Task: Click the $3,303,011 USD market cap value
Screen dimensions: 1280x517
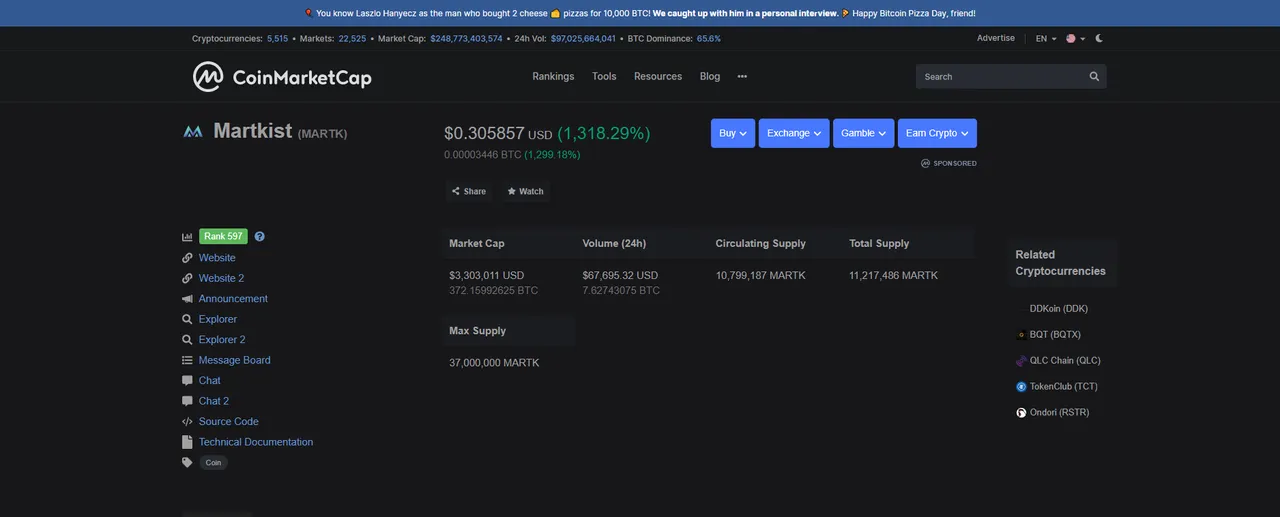Action: [486, 275]
